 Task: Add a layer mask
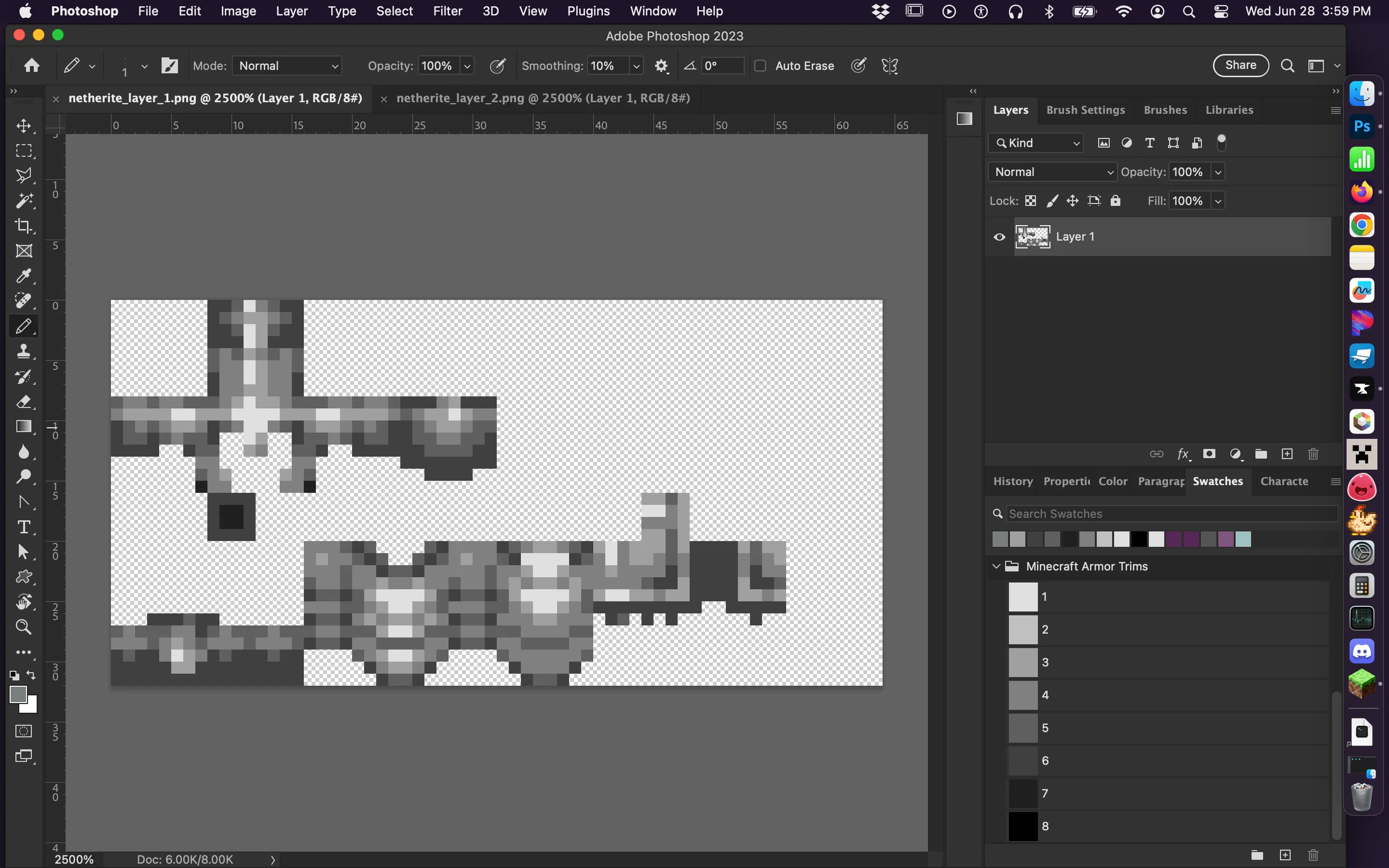pyautogui.click(x=1210, y=454)
